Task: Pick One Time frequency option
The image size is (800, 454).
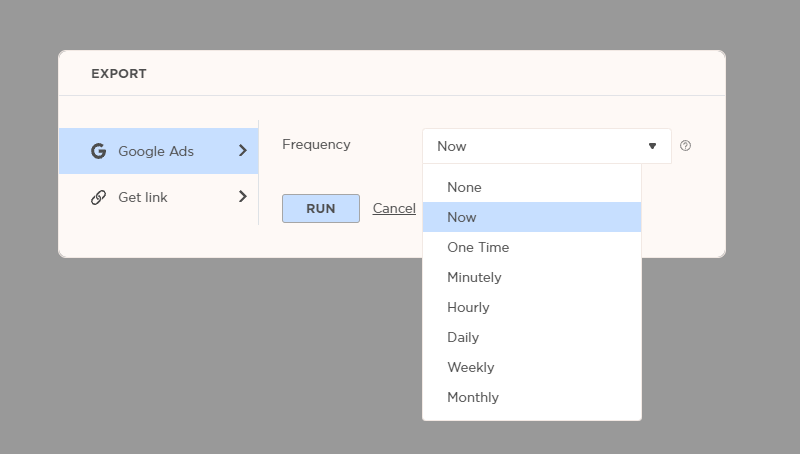Action: click(532, 247)
